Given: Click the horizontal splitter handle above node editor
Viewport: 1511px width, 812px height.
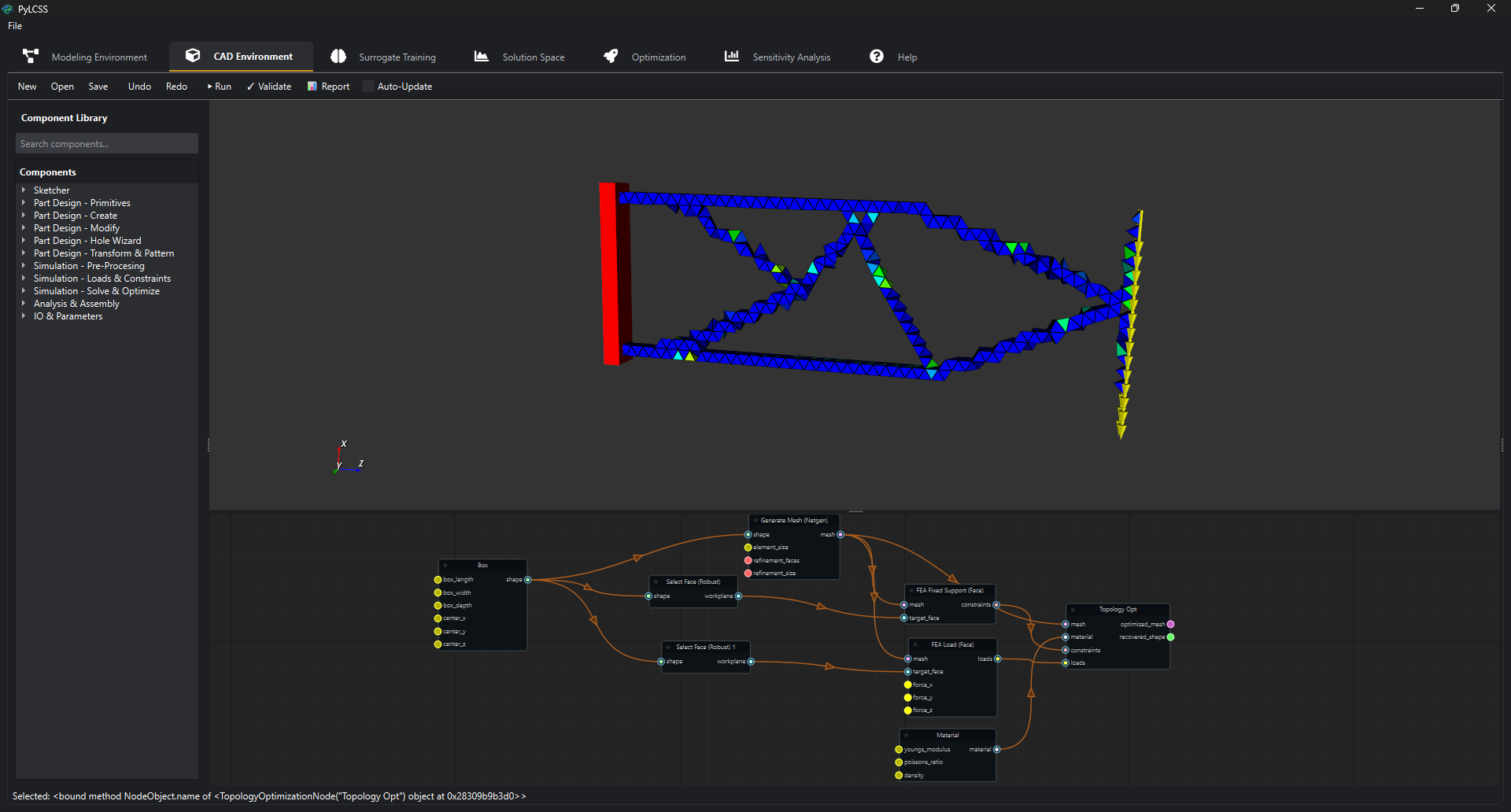Looking at the screenshot, I should 855,511.
